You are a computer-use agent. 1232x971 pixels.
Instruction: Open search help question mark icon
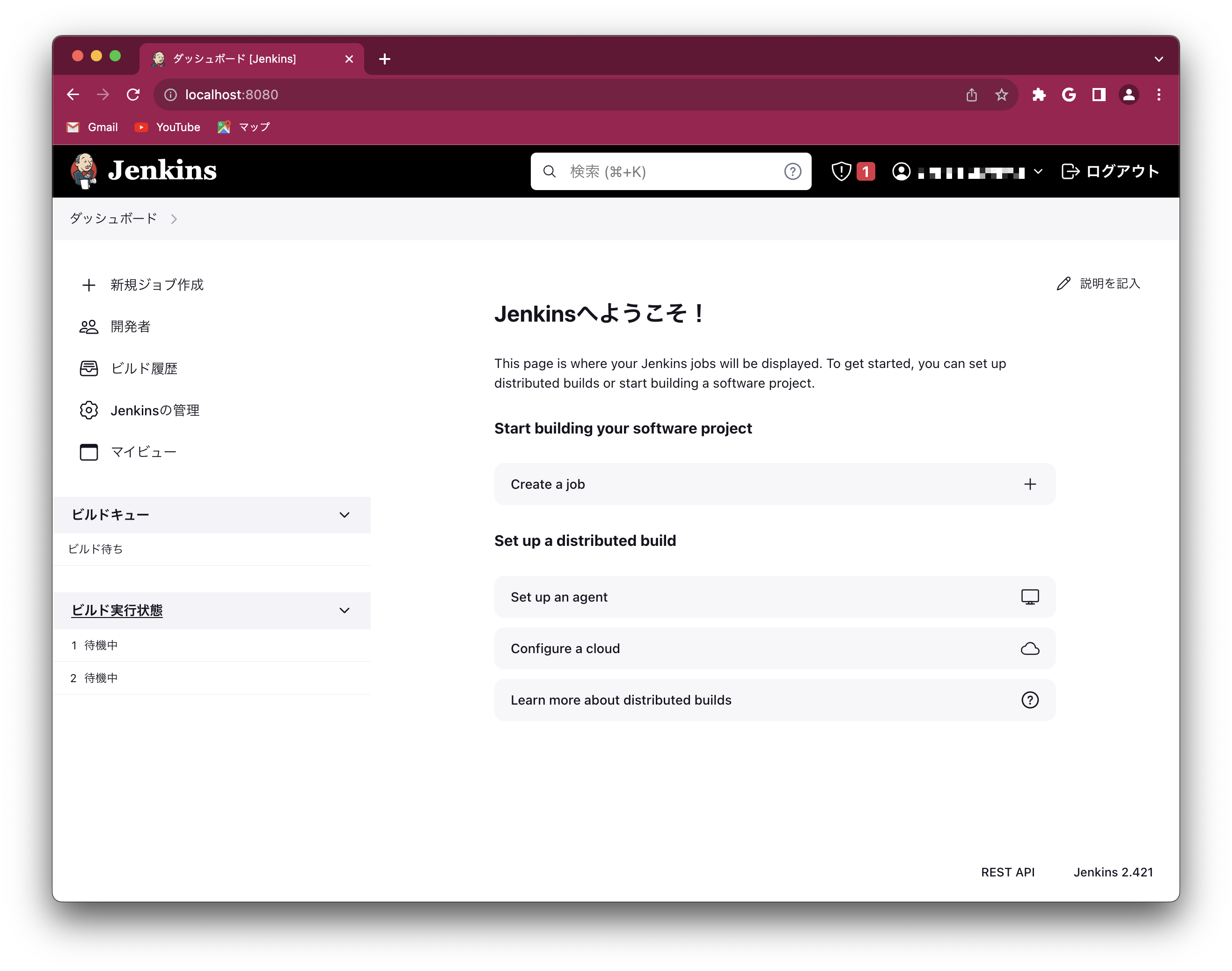[793, 171]
